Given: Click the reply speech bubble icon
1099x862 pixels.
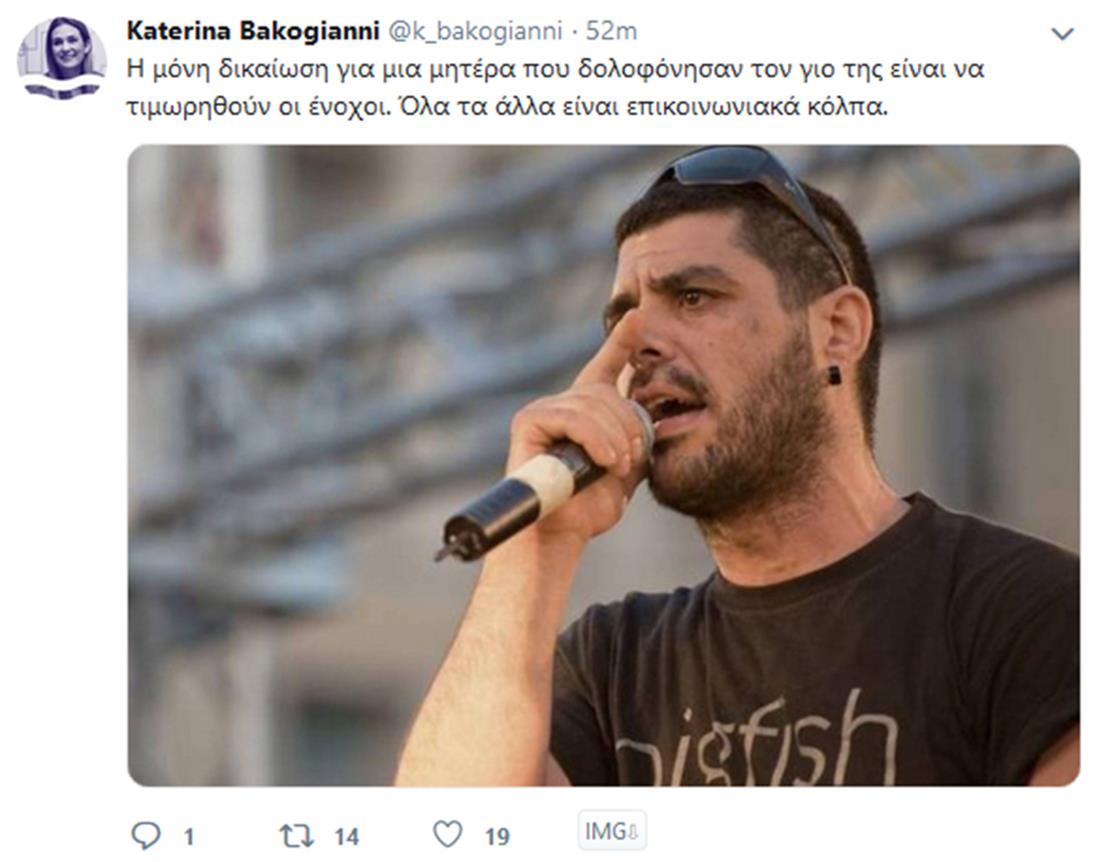Looking at the screenshot, I should [x=146, y=835].
